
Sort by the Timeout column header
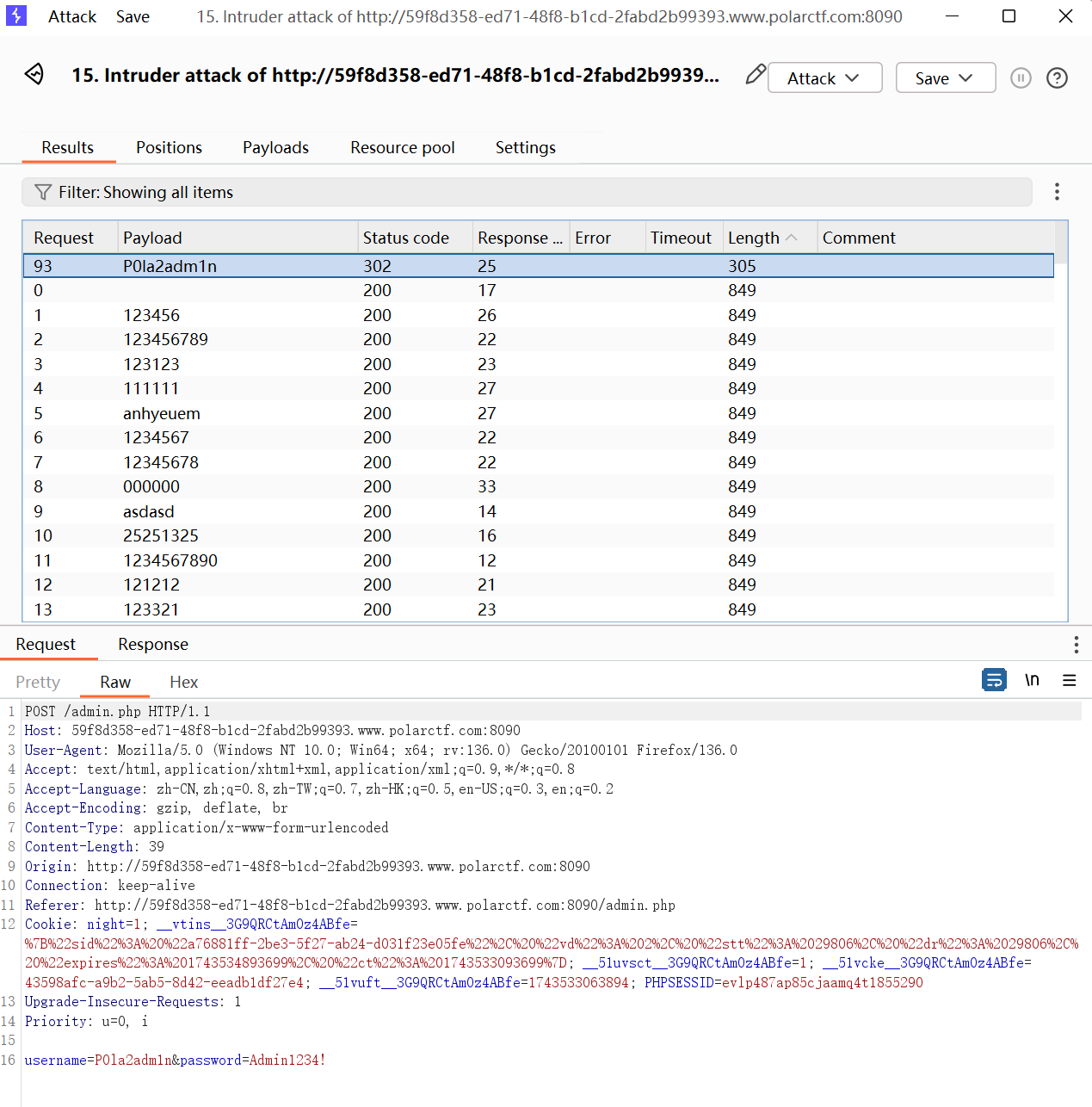[684, 238]
